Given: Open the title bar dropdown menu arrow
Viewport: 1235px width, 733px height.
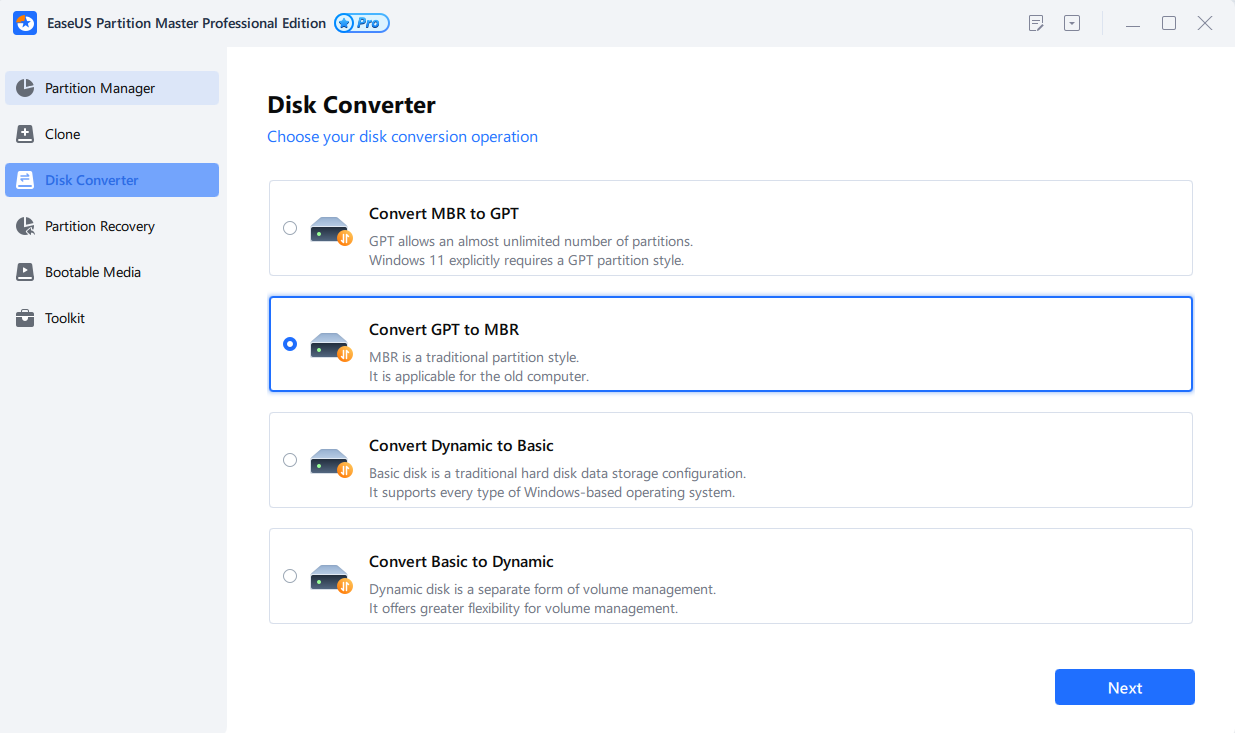Looking at the screenshot, I should [x=1072, y=23].
